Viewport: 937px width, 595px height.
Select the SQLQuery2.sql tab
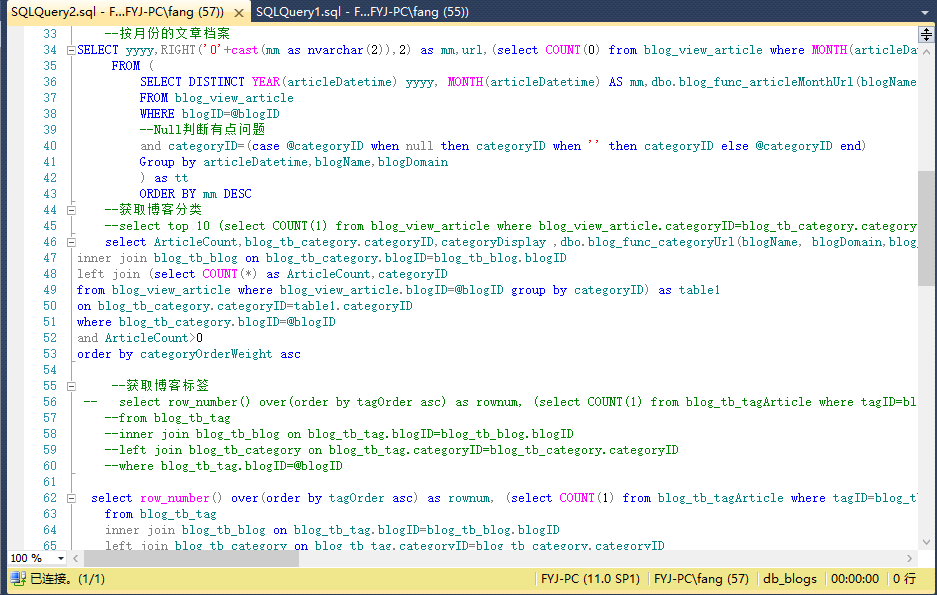[x=117, y=12]
